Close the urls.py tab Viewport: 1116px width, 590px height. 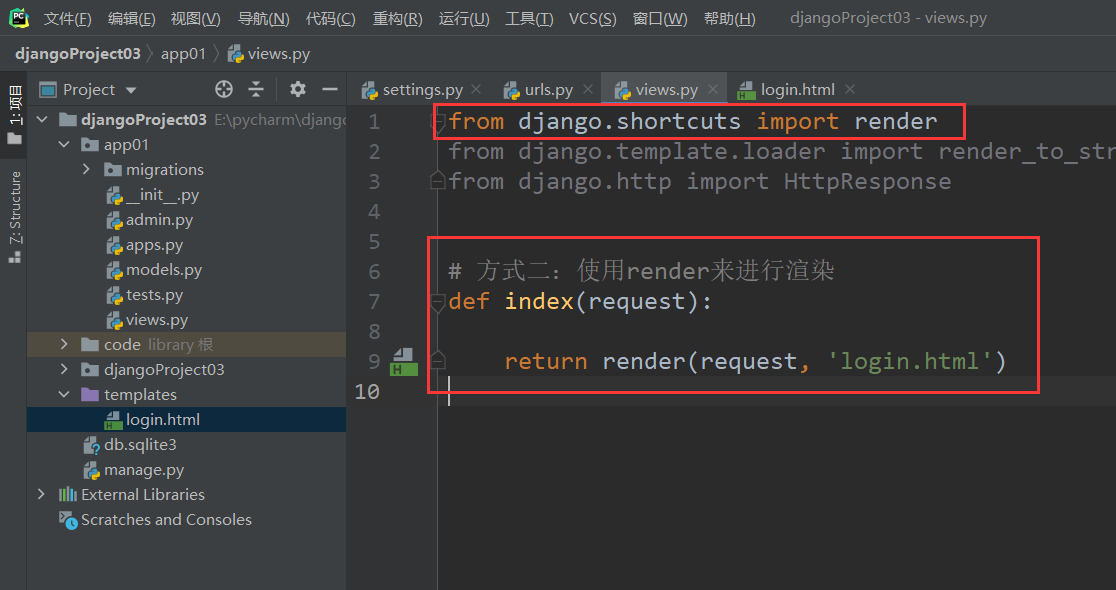tap(588, 90)
